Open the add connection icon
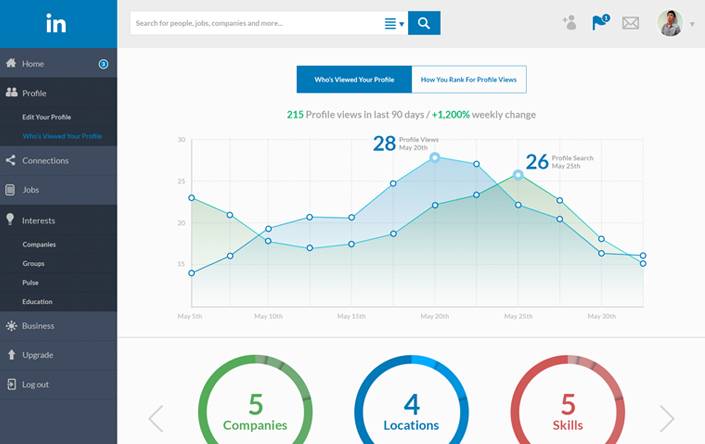 tap(569, 22)
